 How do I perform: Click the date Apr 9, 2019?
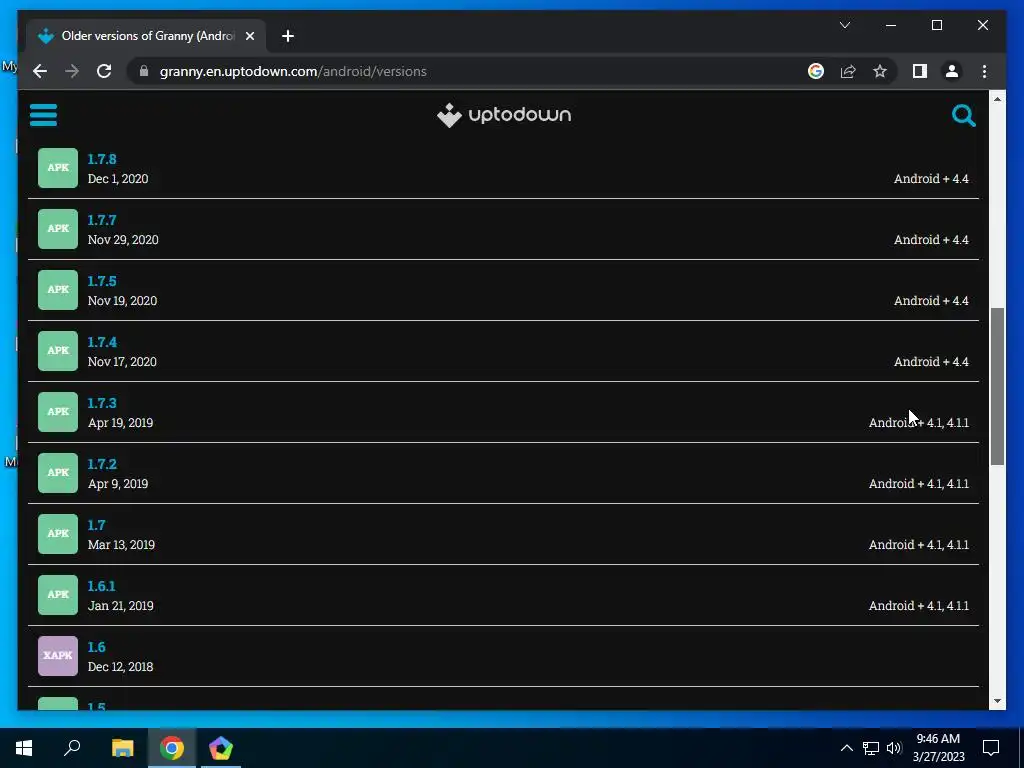118,484
